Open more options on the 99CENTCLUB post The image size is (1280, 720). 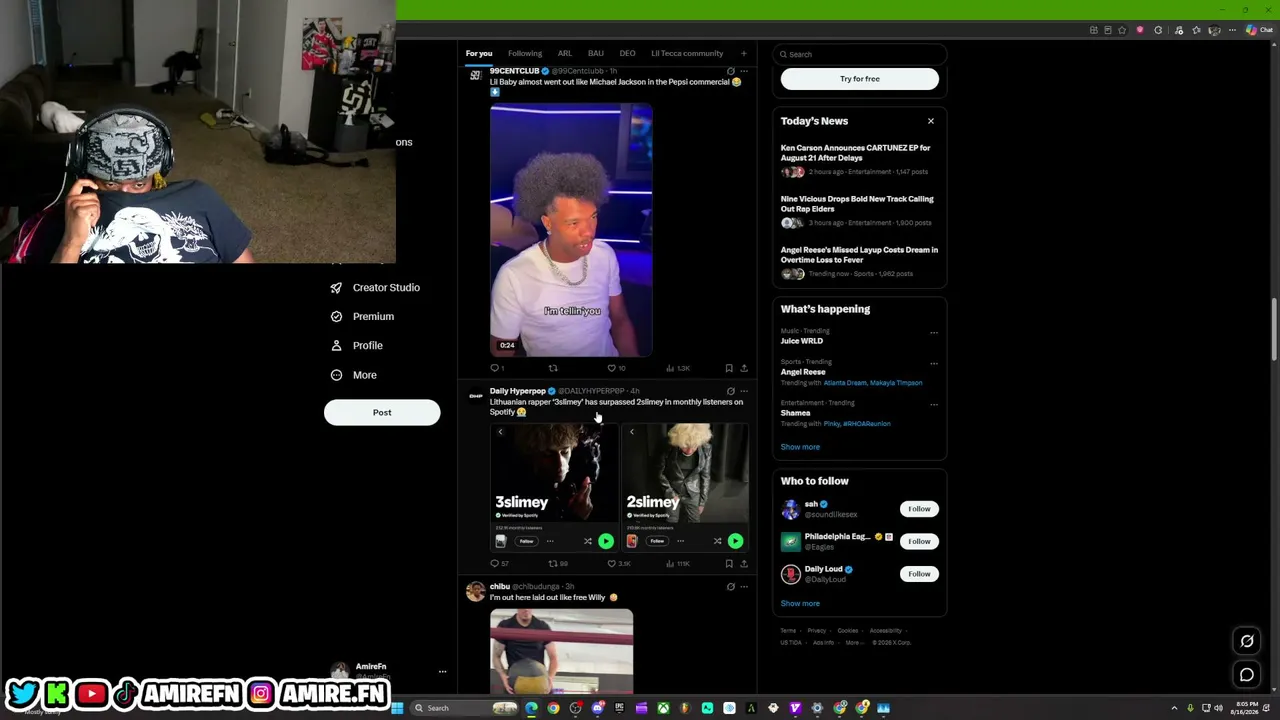click(x=743, y=71)
